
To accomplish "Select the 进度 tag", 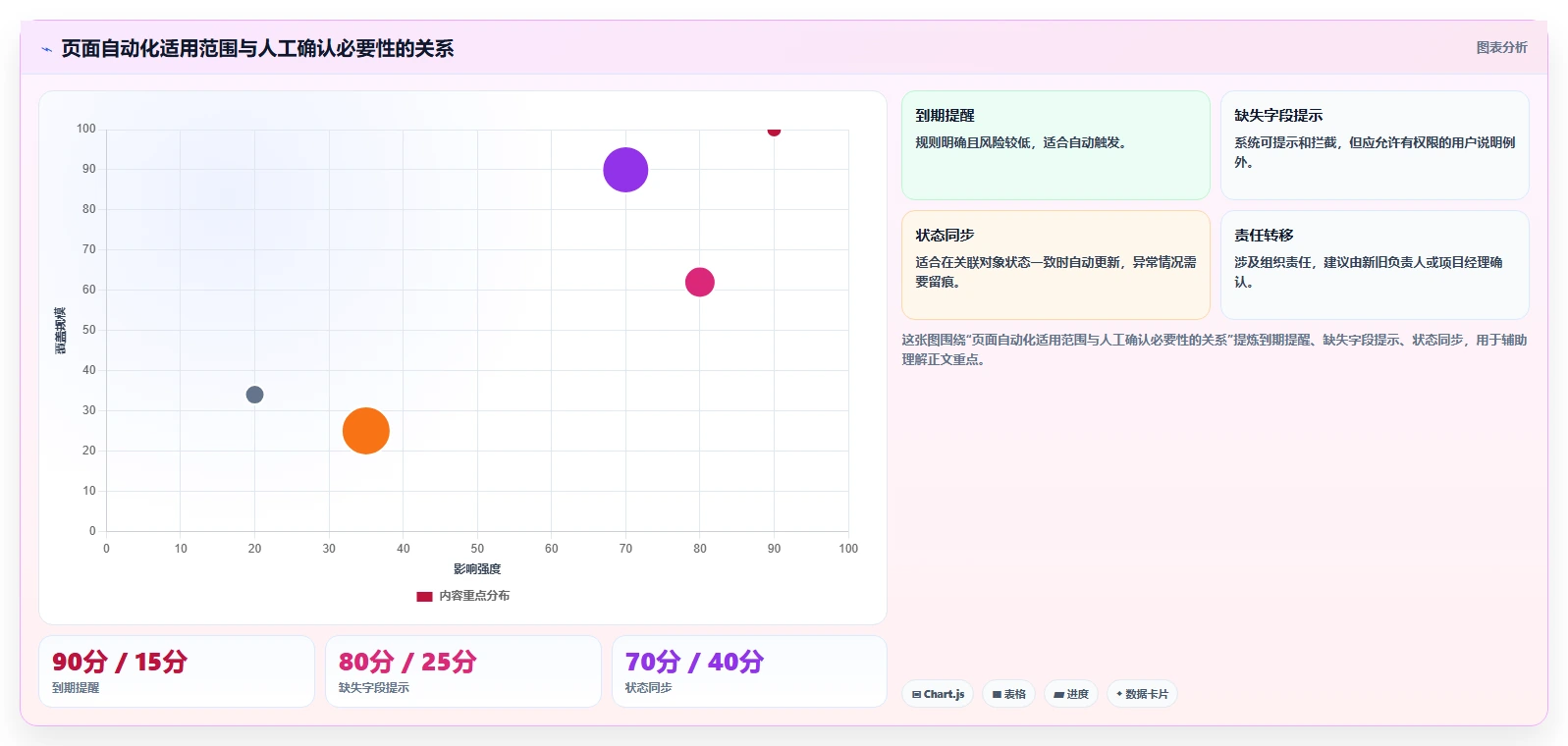I will tap(1071, 694).
